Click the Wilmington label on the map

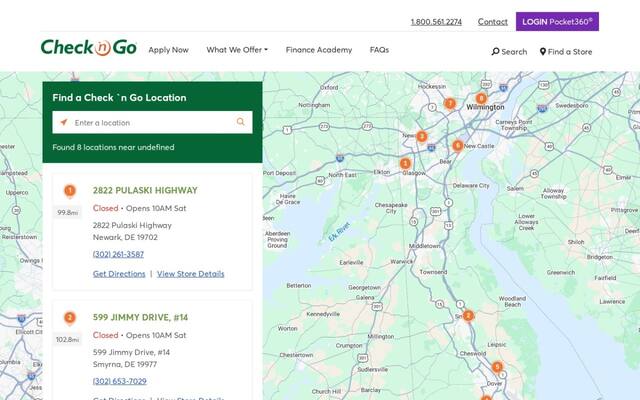click(x=485, y=107)
